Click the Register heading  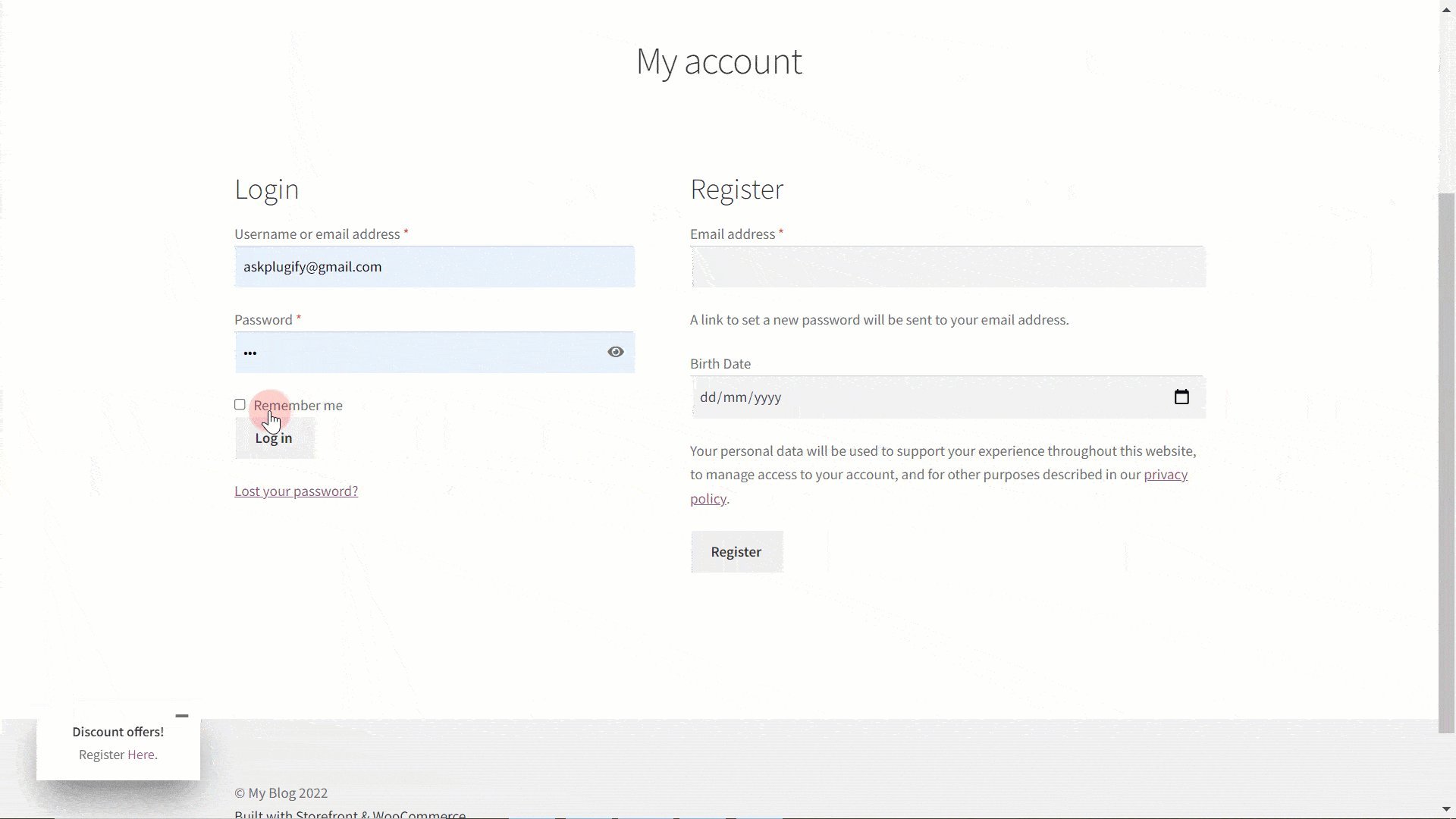737,190
